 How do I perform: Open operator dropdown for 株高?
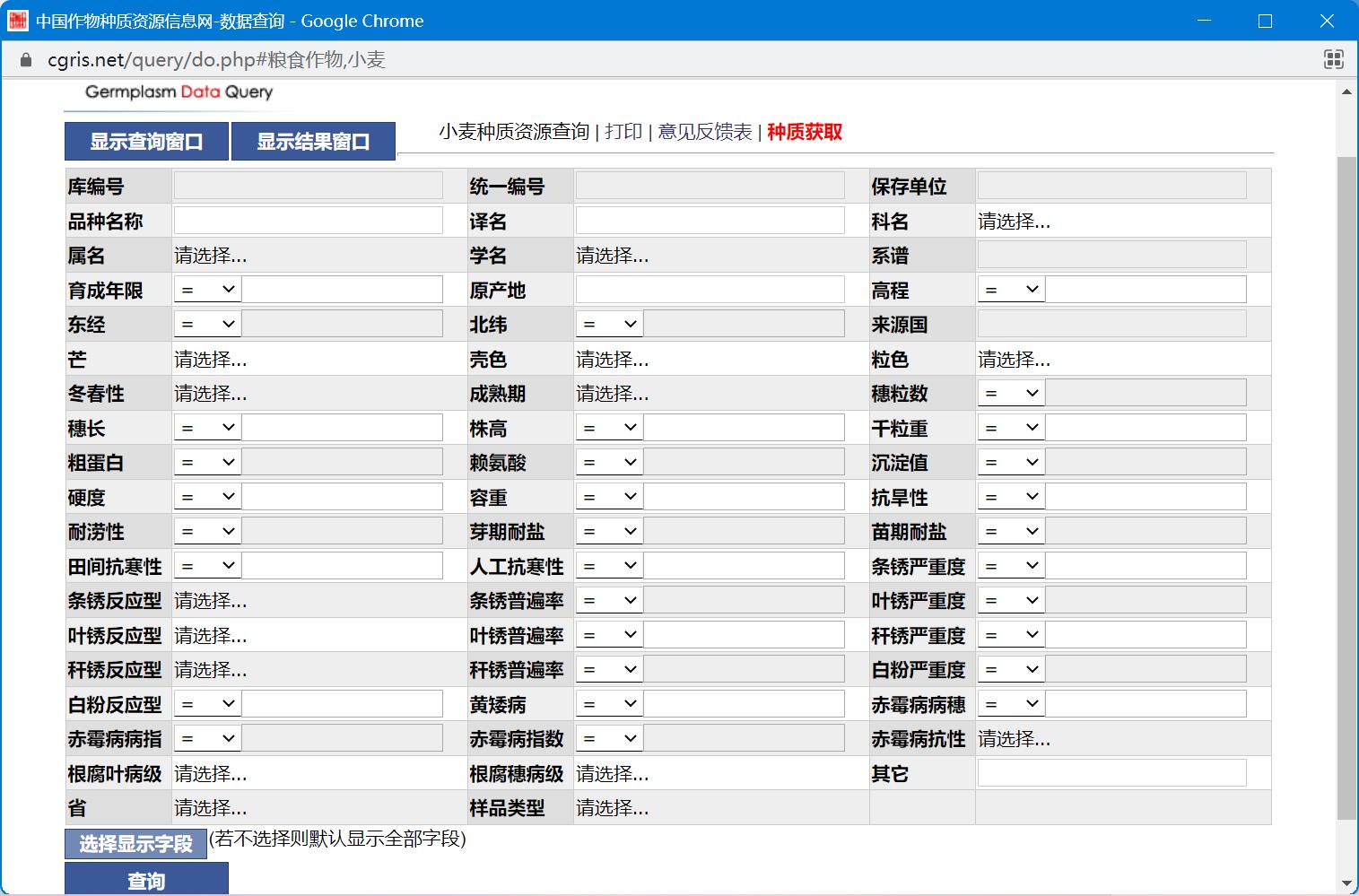tap(609, 428)
